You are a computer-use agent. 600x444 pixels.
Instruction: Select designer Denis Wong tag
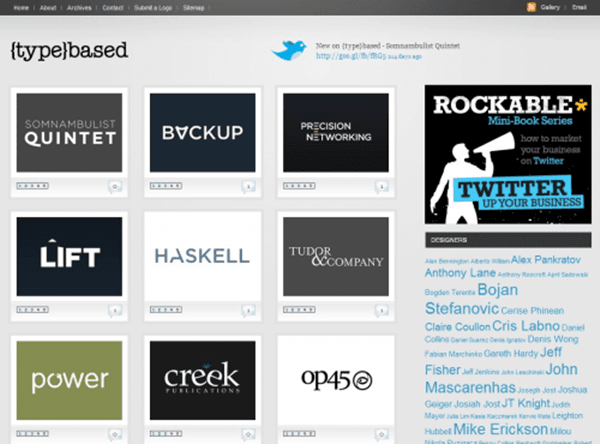(553, 339)
